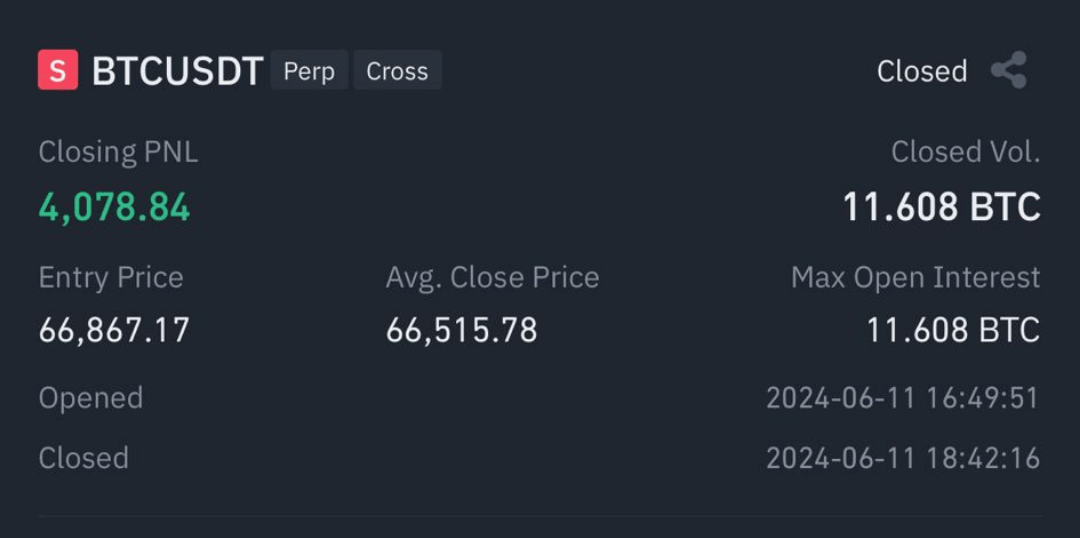
Task: Click the Max Open Interest label
Action: click(x=915, y=278)
